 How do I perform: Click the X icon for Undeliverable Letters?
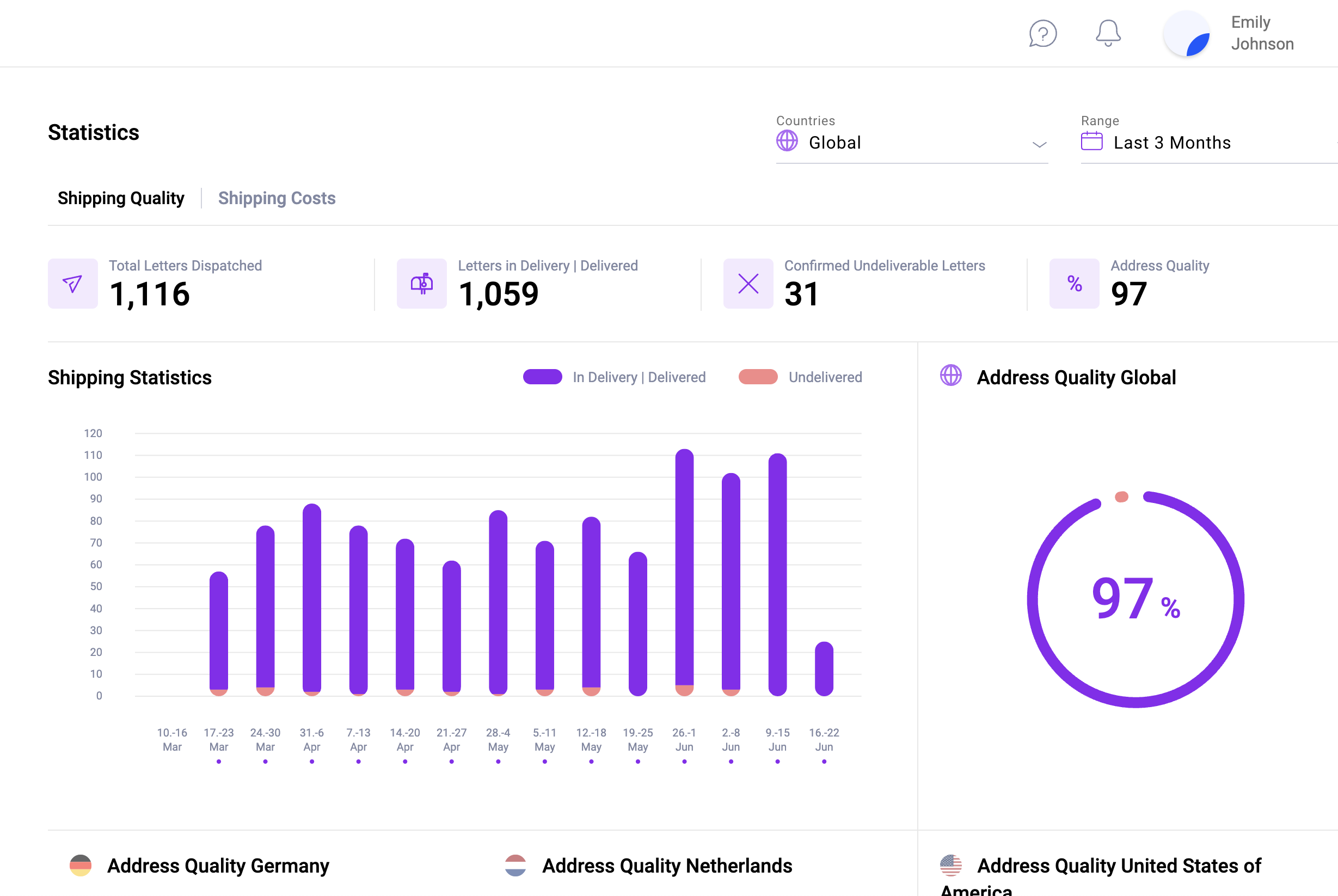pyautogui.click(x=747, y=284)
